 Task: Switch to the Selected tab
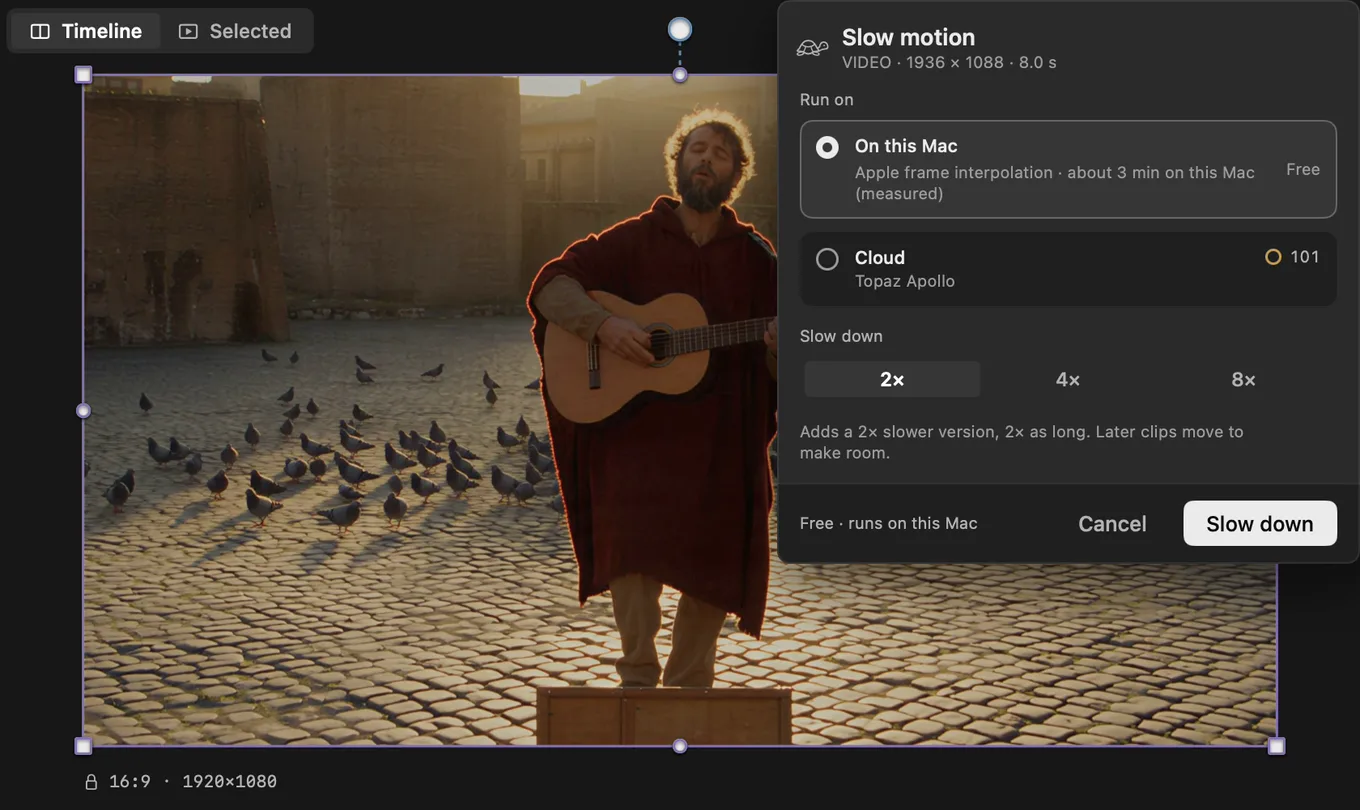coord(236,31)
